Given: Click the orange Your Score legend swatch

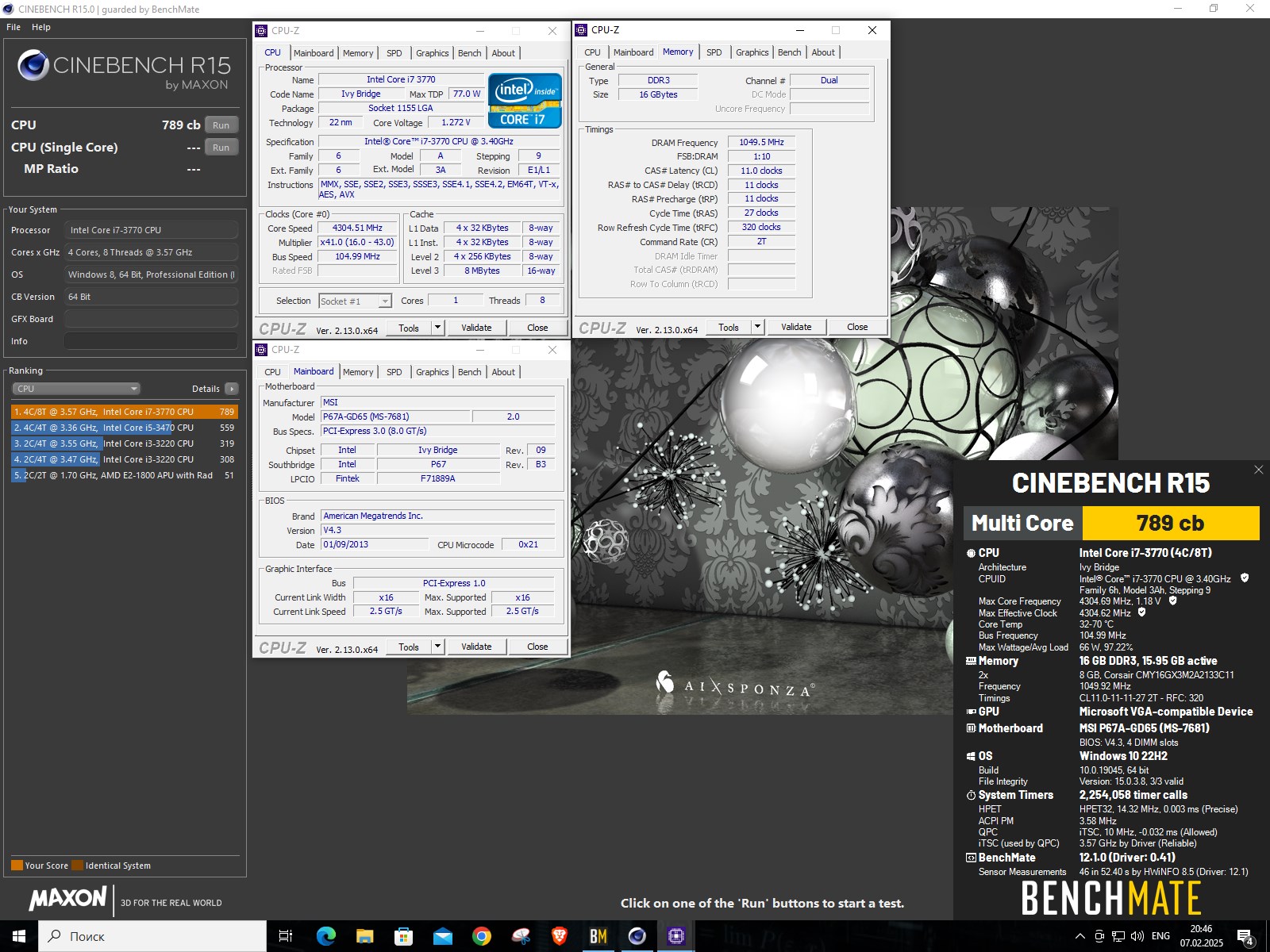Looking at the screenshot, I should coord(17,866).
